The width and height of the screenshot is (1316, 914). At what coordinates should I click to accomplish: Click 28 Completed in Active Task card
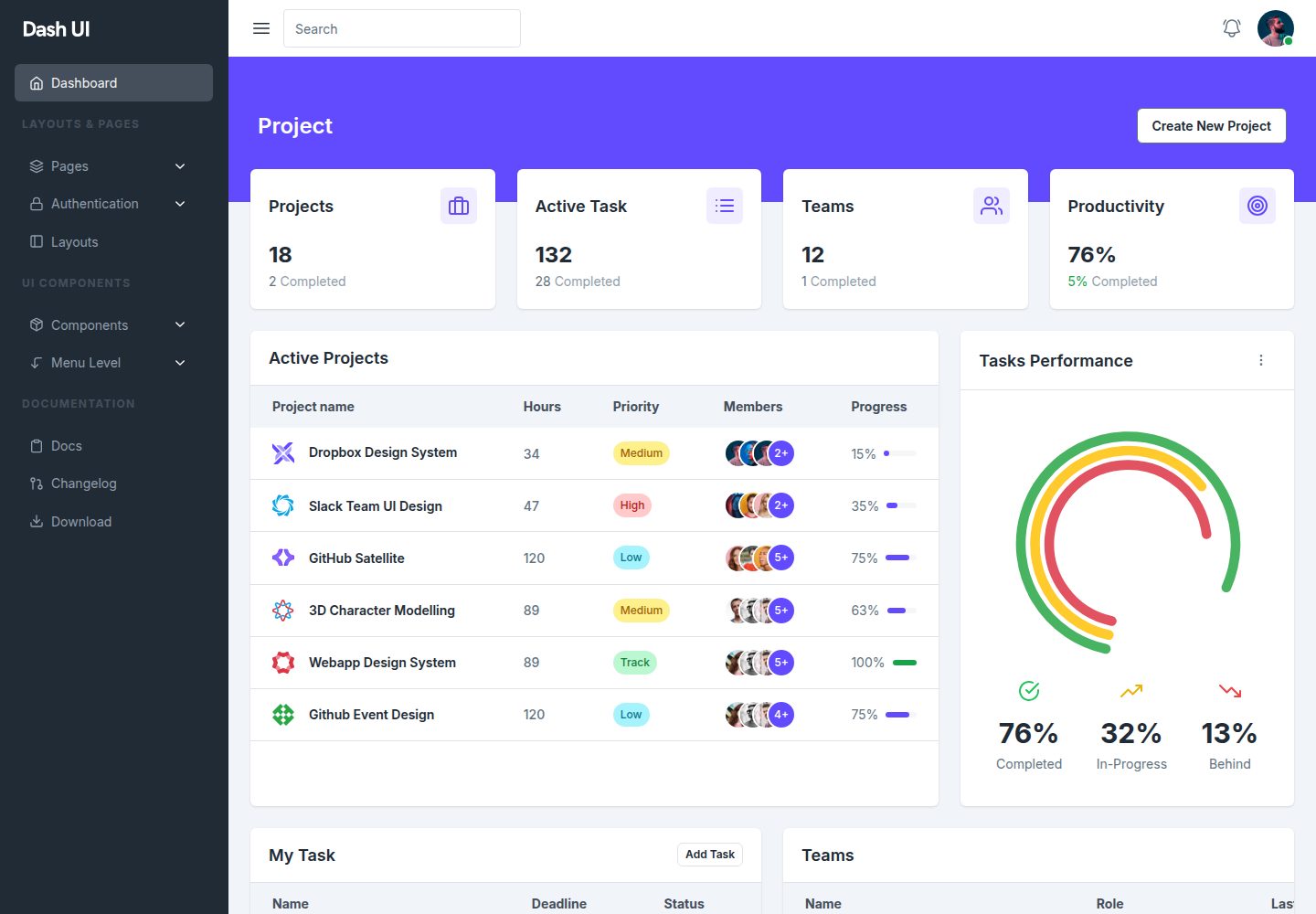[578, 282]
